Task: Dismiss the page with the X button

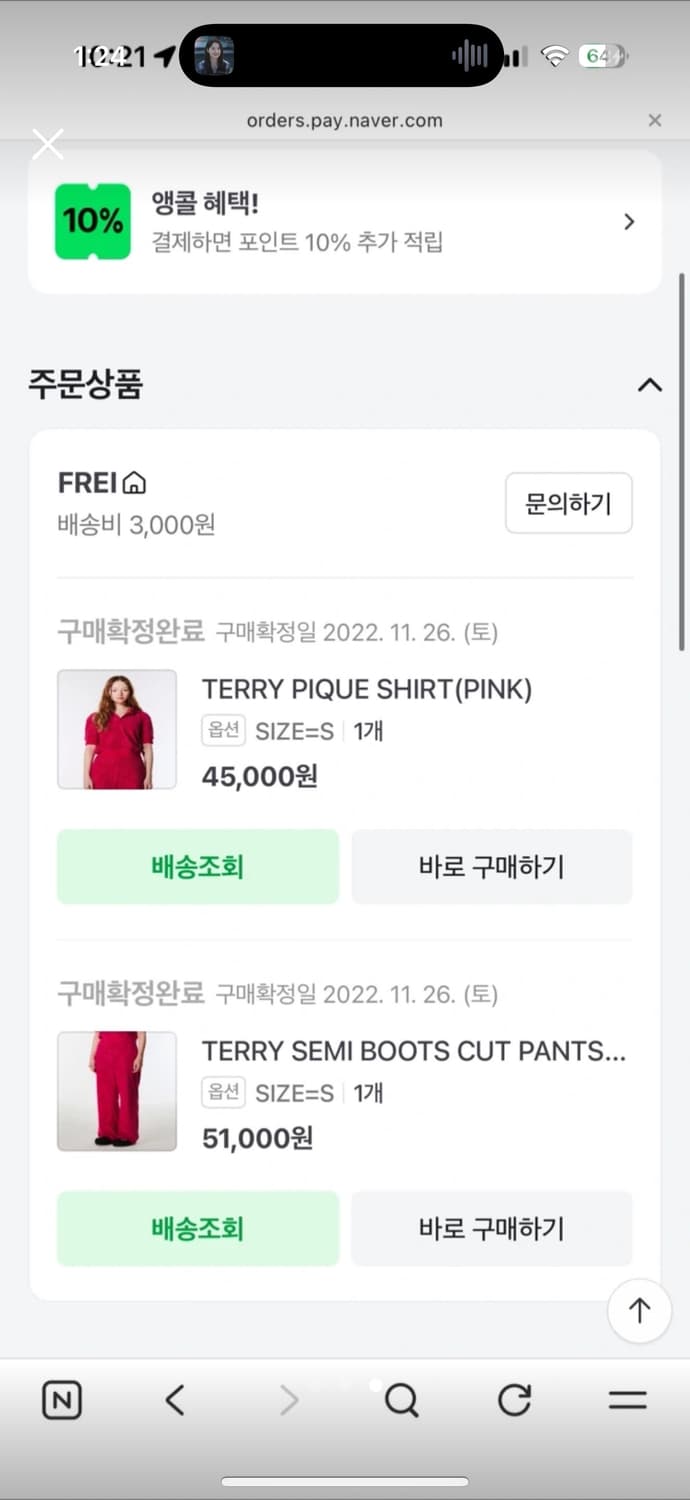Action: (x=47, y=144)
